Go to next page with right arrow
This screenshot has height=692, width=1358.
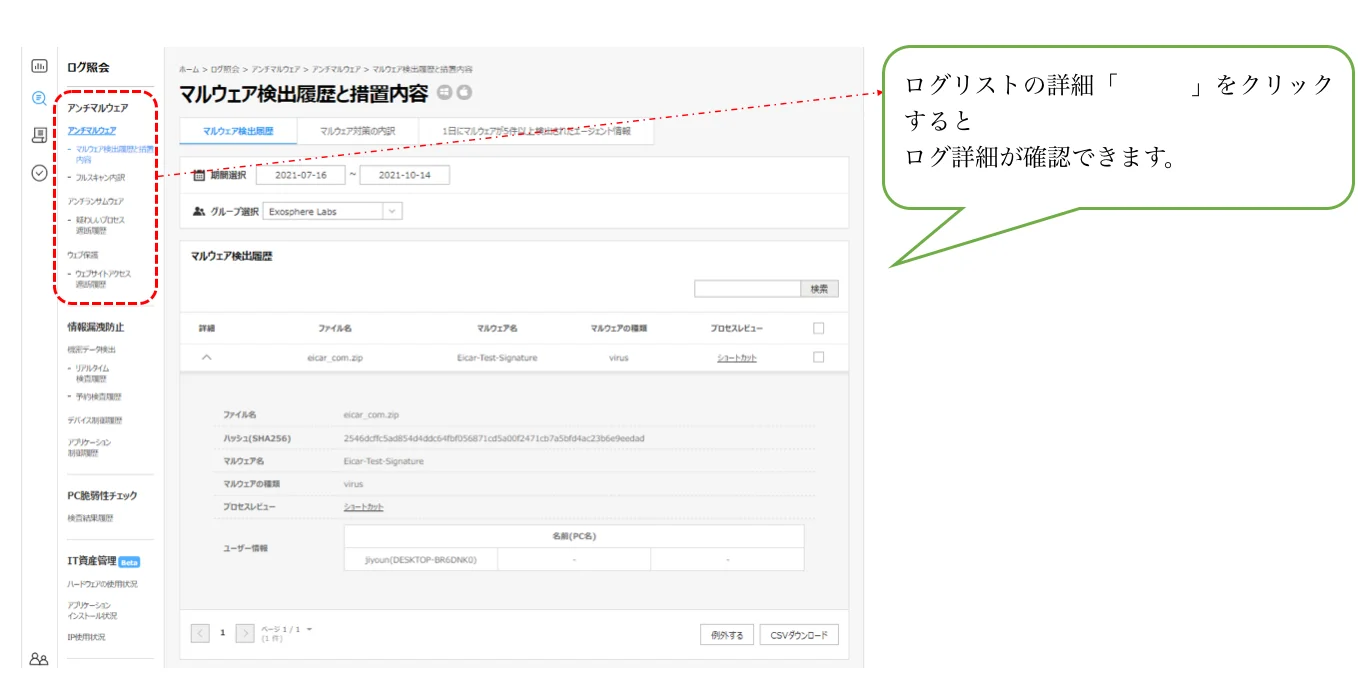coord(245,633)
